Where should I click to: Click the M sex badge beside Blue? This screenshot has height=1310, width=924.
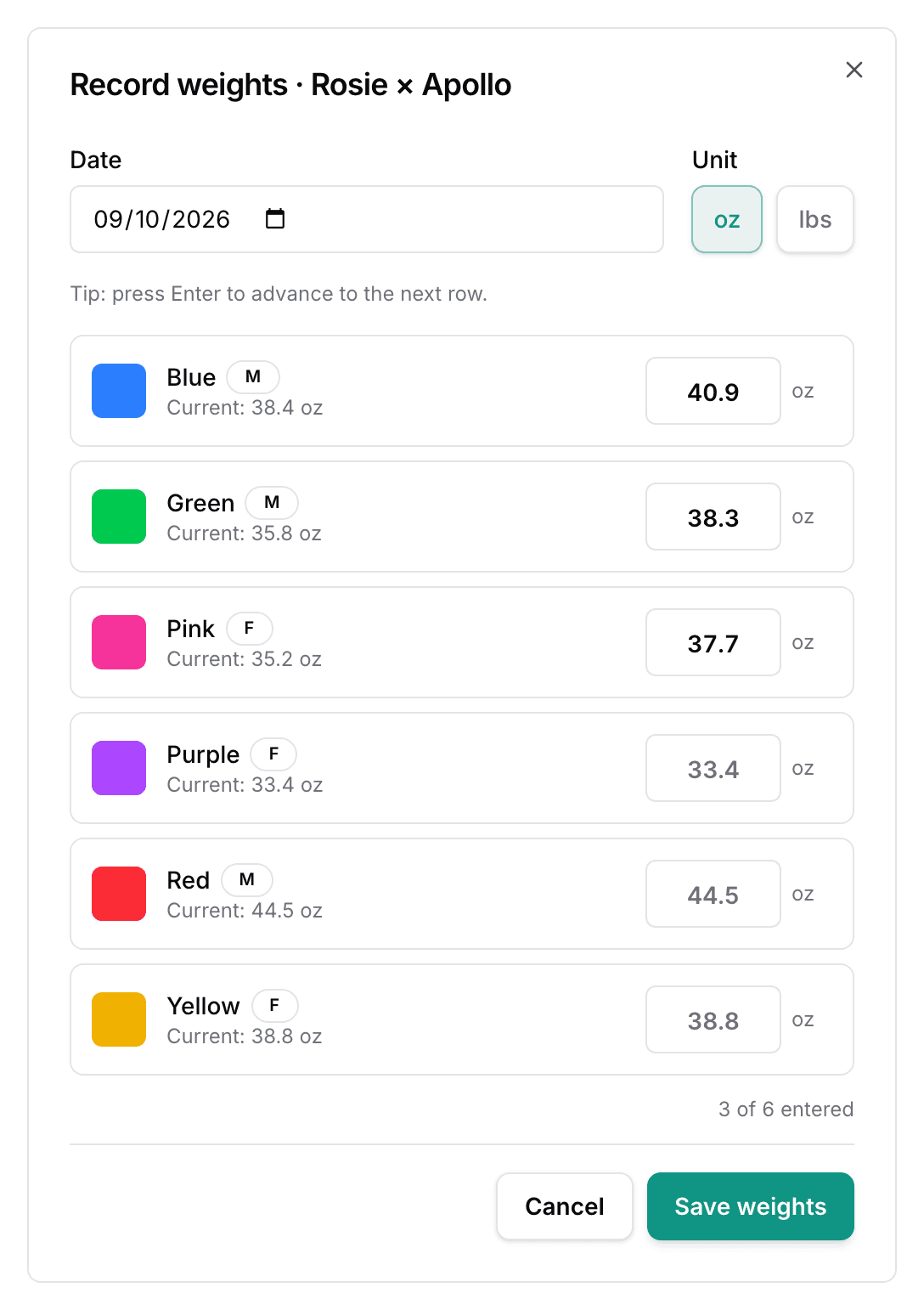pos(253,376)
